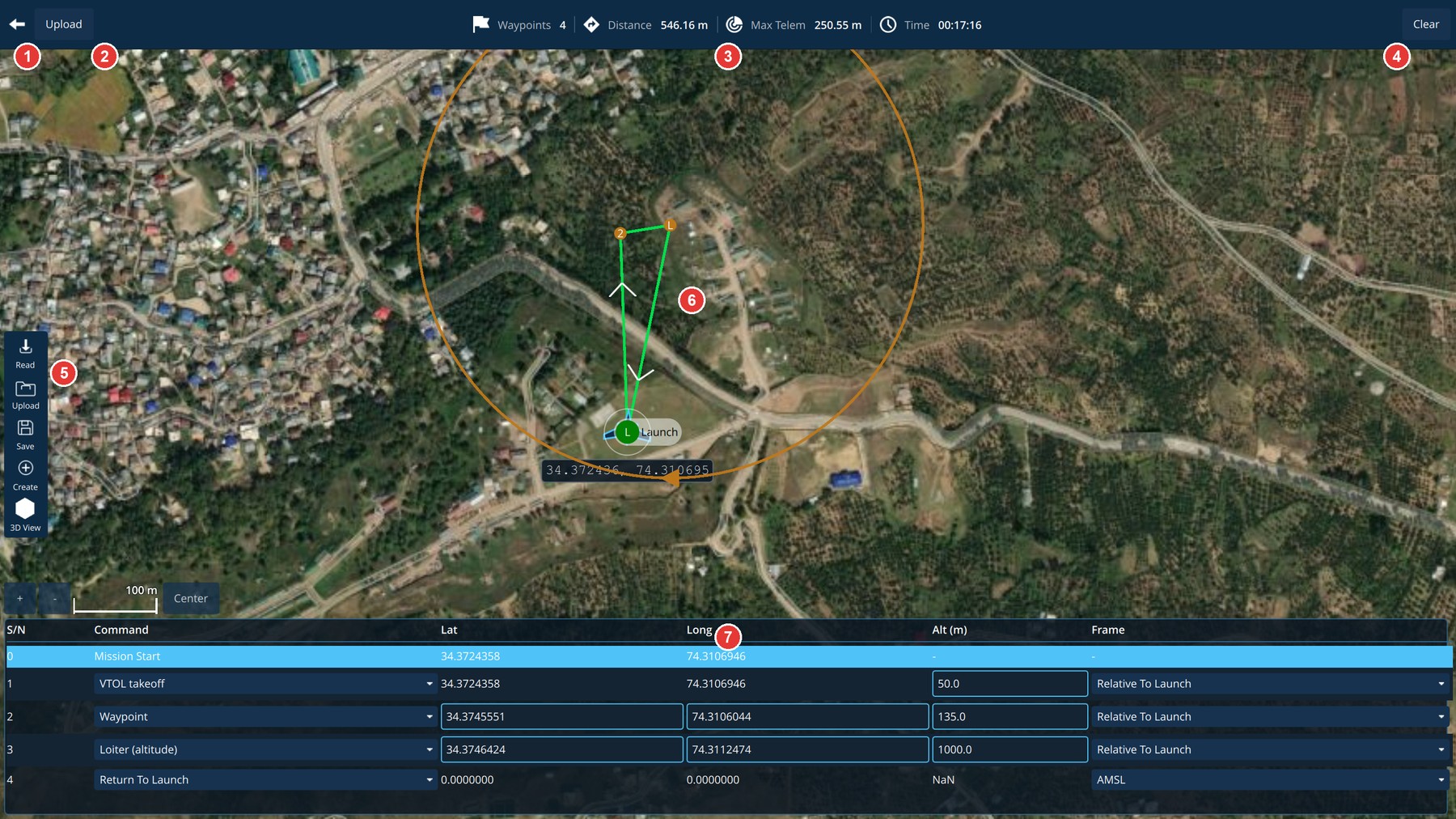The width and height of the screenshot is (1456, 819).
Task: Go back using the left arrow icon
Action: pos(17,24)
